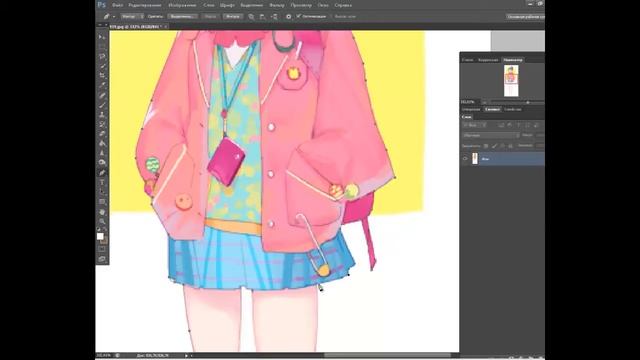Select the Crop tool

102,76
